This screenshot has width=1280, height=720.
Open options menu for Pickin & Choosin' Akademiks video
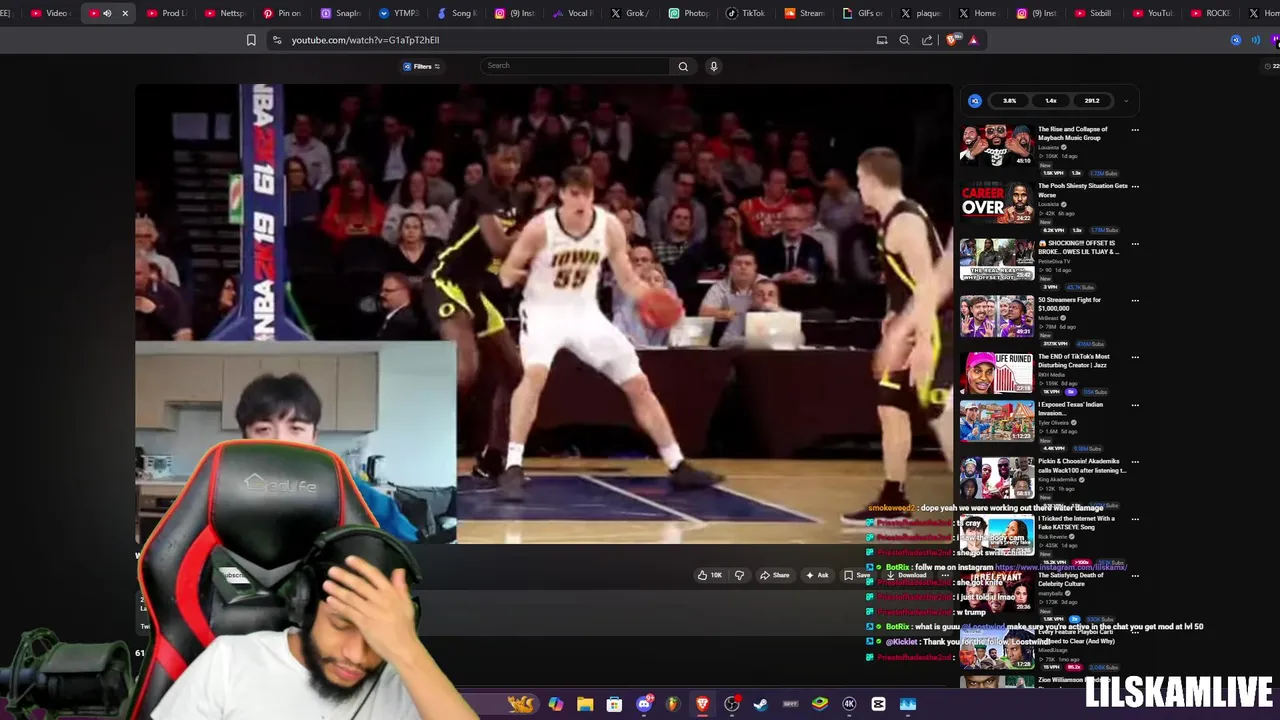coord(1134,463)
